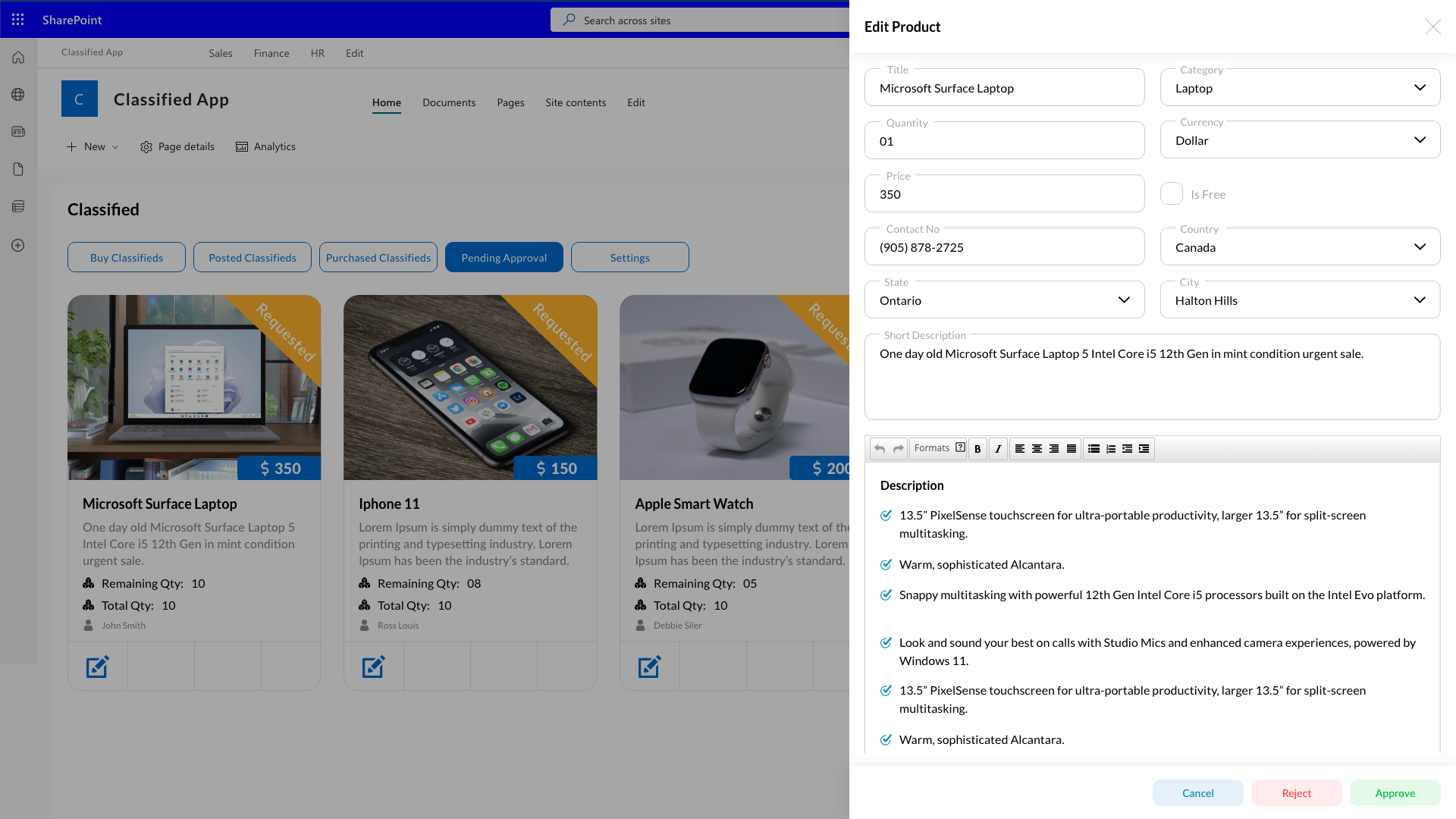Open the Formats menu in the editor
Screen dimensions: 1456x819
pos(939,448)
